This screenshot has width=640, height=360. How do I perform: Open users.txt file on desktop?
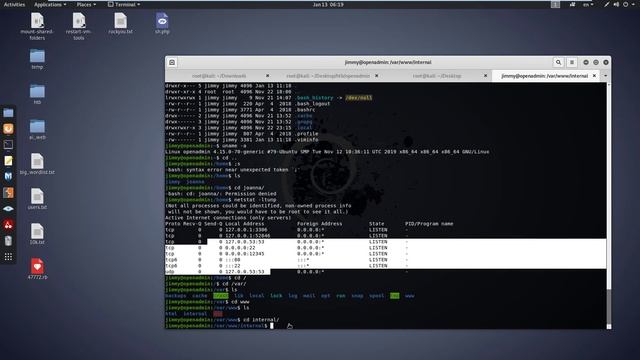37,199
